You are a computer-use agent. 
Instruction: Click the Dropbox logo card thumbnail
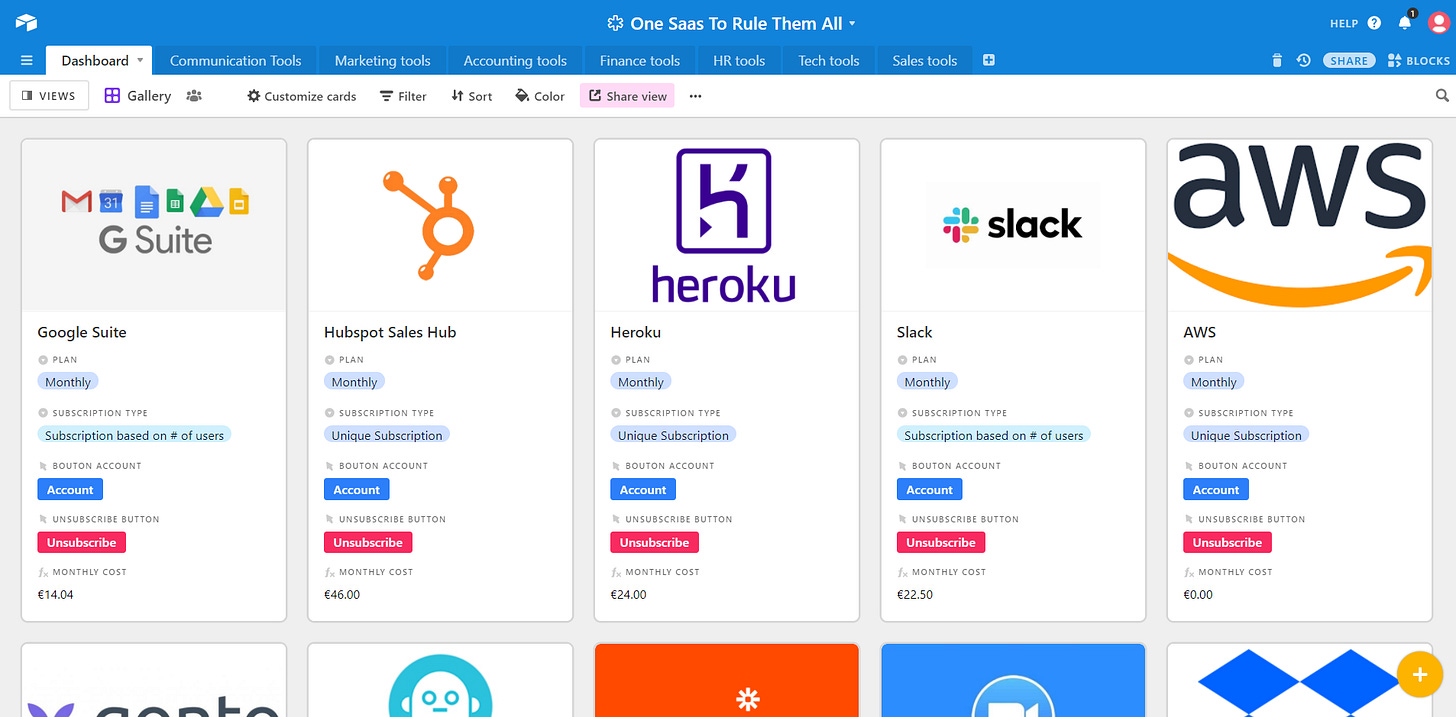(1300, 680)
